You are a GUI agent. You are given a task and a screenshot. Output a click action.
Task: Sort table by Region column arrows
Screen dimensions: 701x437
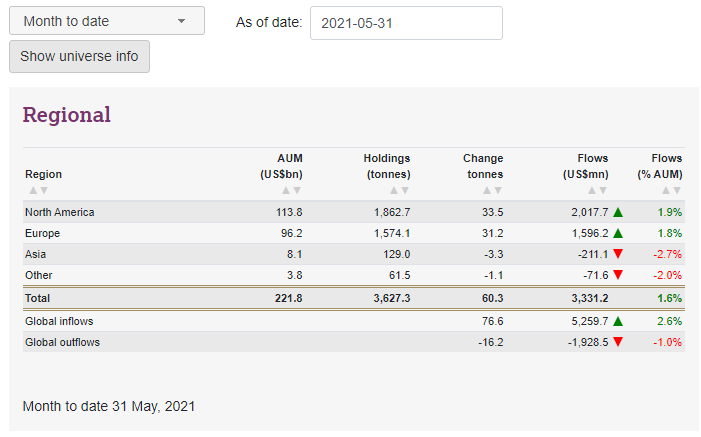(37, 190)
